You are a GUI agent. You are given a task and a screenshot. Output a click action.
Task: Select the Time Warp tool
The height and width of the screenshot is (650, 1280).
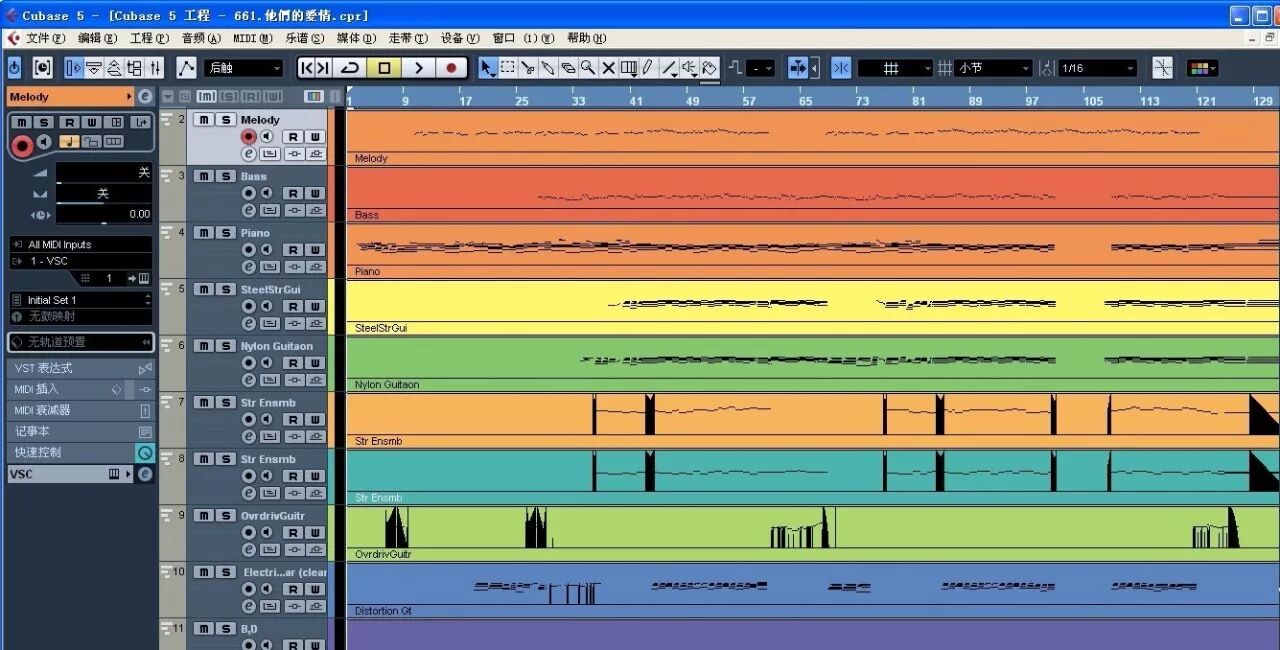629,68
